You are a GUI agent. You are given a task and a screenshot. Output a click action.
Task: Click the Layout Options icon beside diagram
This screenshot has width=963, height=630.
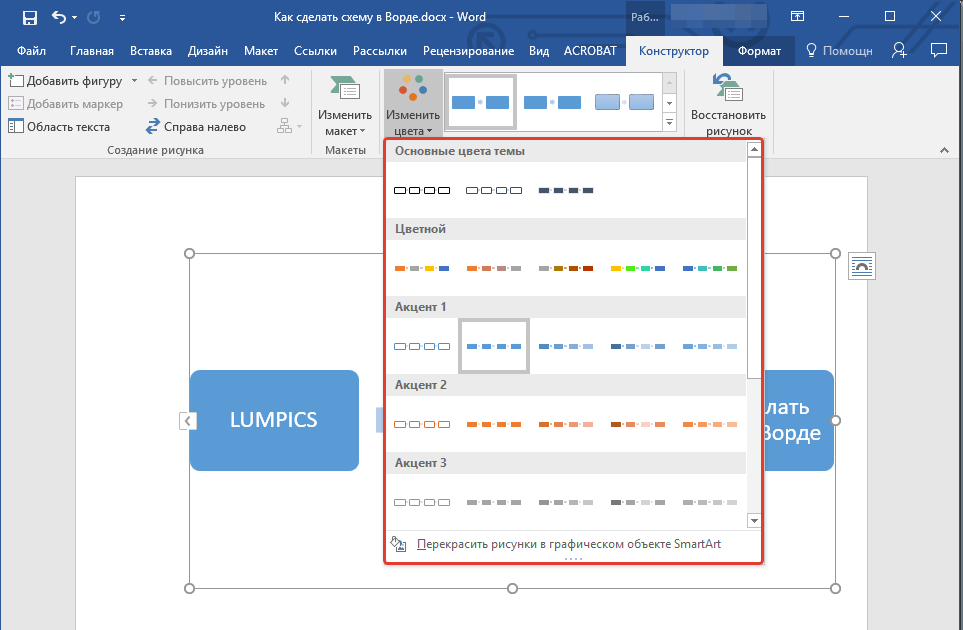pyautogui.click(x=861, y=265)
